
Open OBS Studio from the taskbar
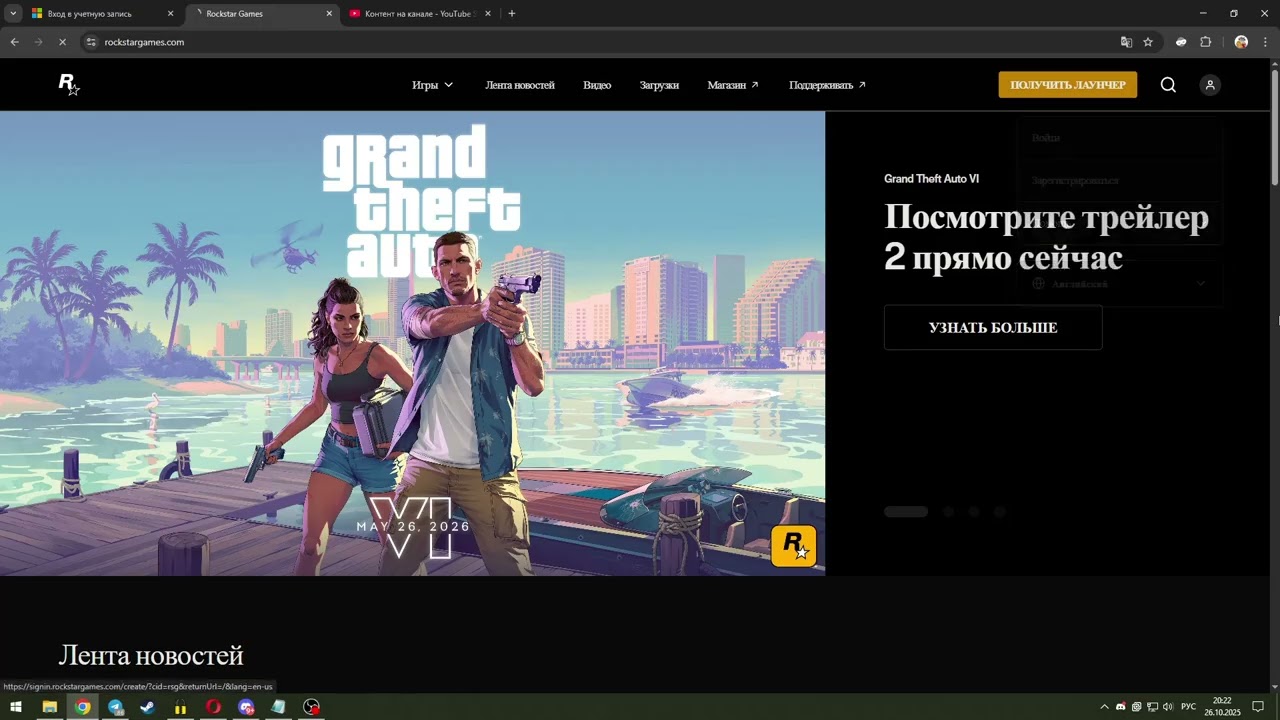(x=312, y=707)
